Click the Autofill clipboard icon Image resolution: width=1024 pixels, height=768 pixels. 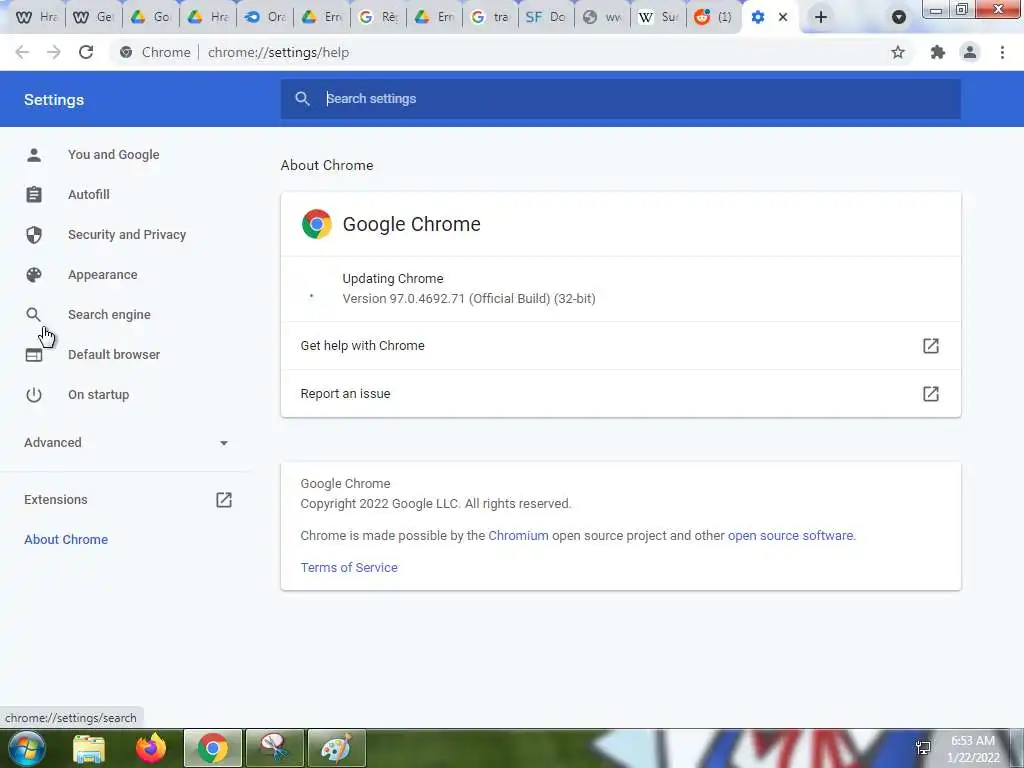click(x=34, y=195)
